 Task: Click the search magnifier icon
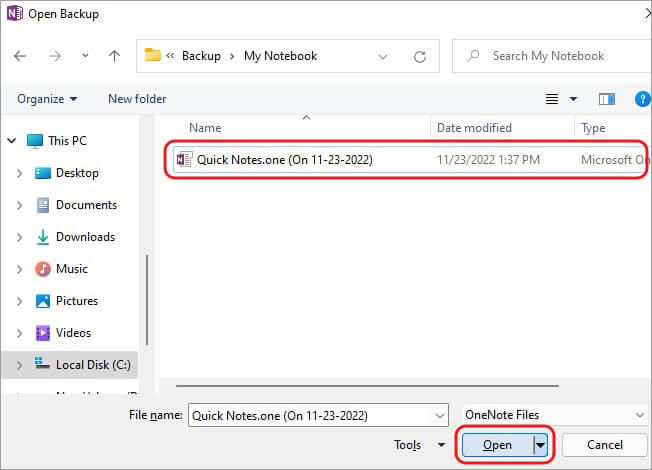pyautogui.click(x=473, y=56)
